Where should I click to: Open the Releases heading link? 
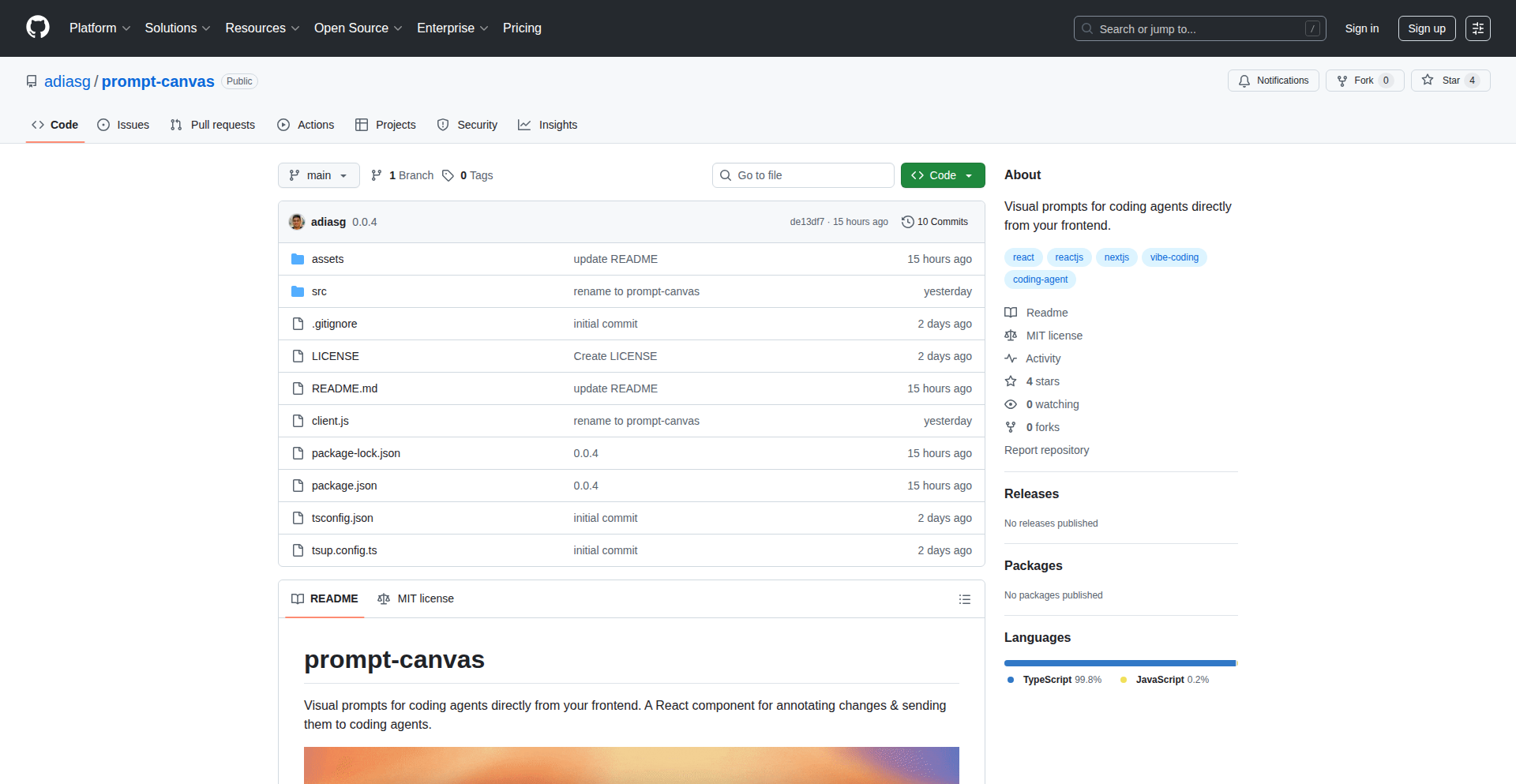coord(1031,493)
